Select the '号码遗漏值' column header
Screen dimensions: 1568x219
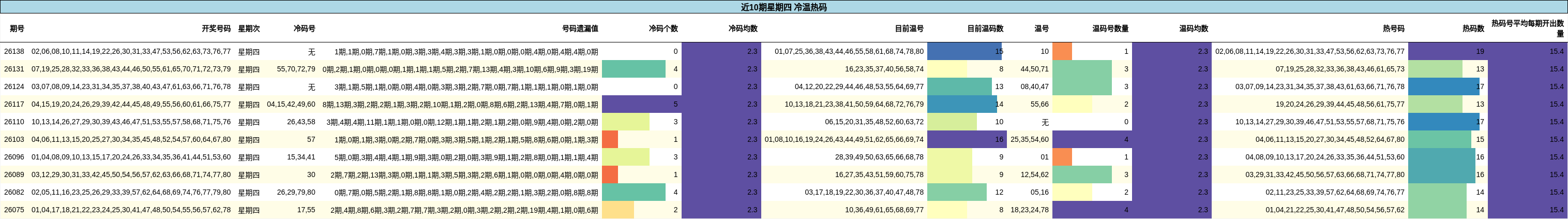[x=580, y=28]
